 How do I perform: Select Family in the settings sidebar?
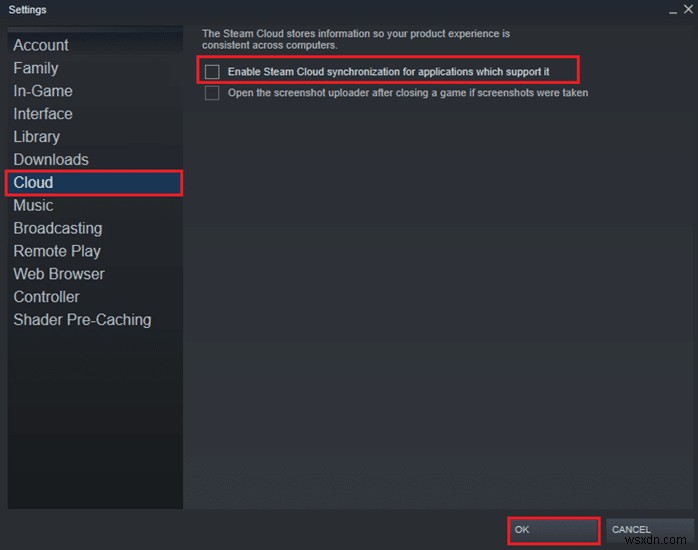coord(36,68)
